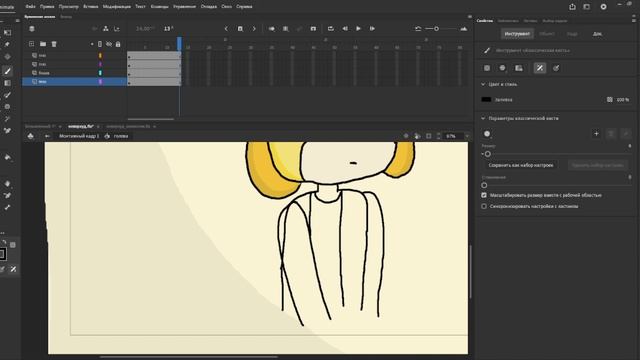Image resolution: width=640 pixels, height=360 pixels.
Task: Go to the next keyframe arrow
Action: [x=254, y=29]
